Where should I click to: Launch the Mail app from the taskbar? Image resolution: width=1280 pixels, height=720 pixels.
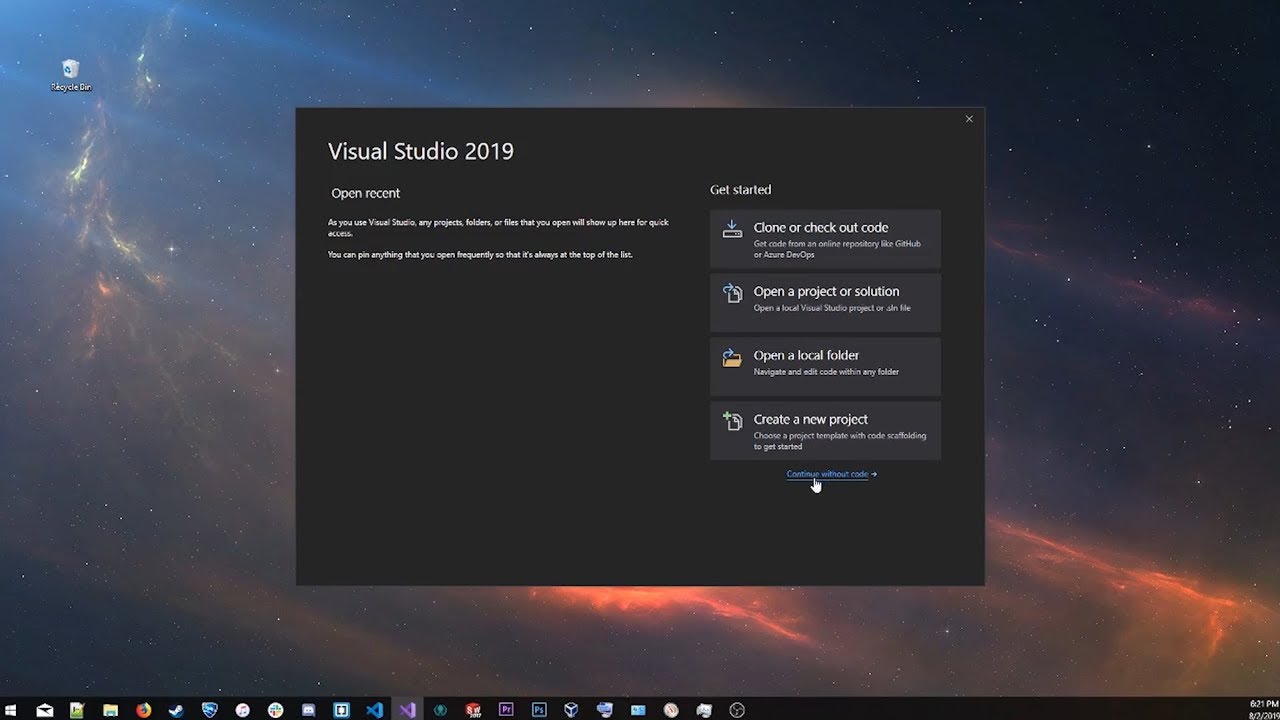44,710
